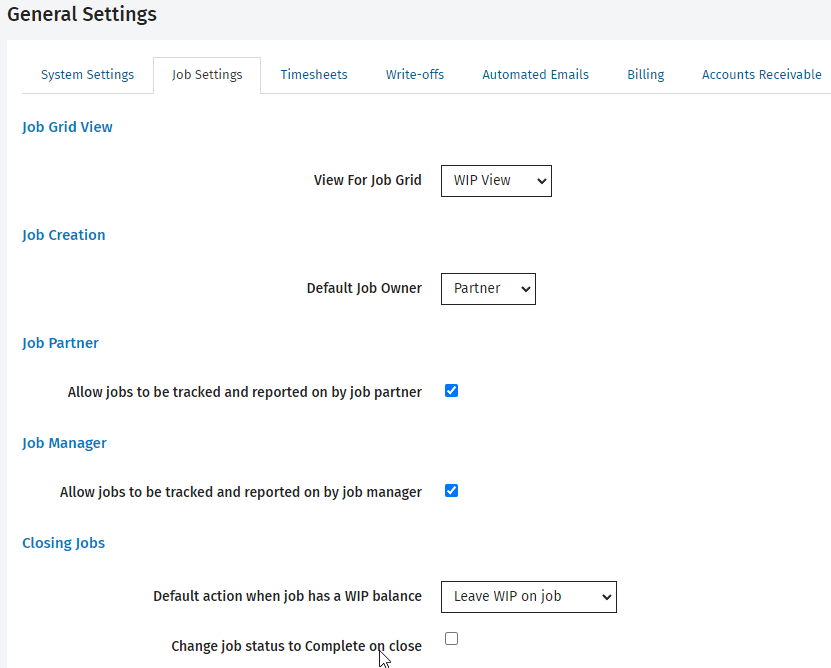Open the Timesheets tab
The image size is (831, 668).
pos(314,75)
